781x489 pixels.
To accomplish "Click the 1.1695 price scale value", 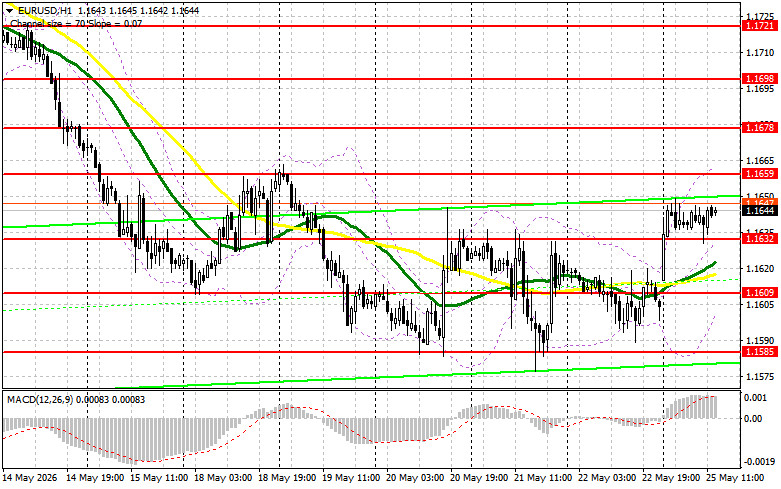I will 761,89.
